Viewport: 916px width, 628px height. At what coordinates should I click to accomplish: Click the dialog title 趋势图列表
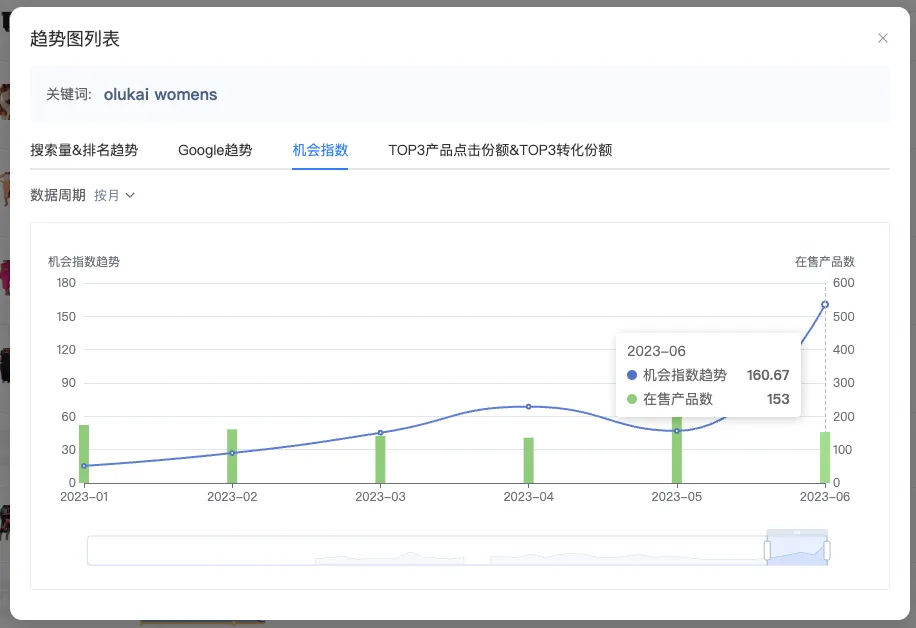point(75,39)
